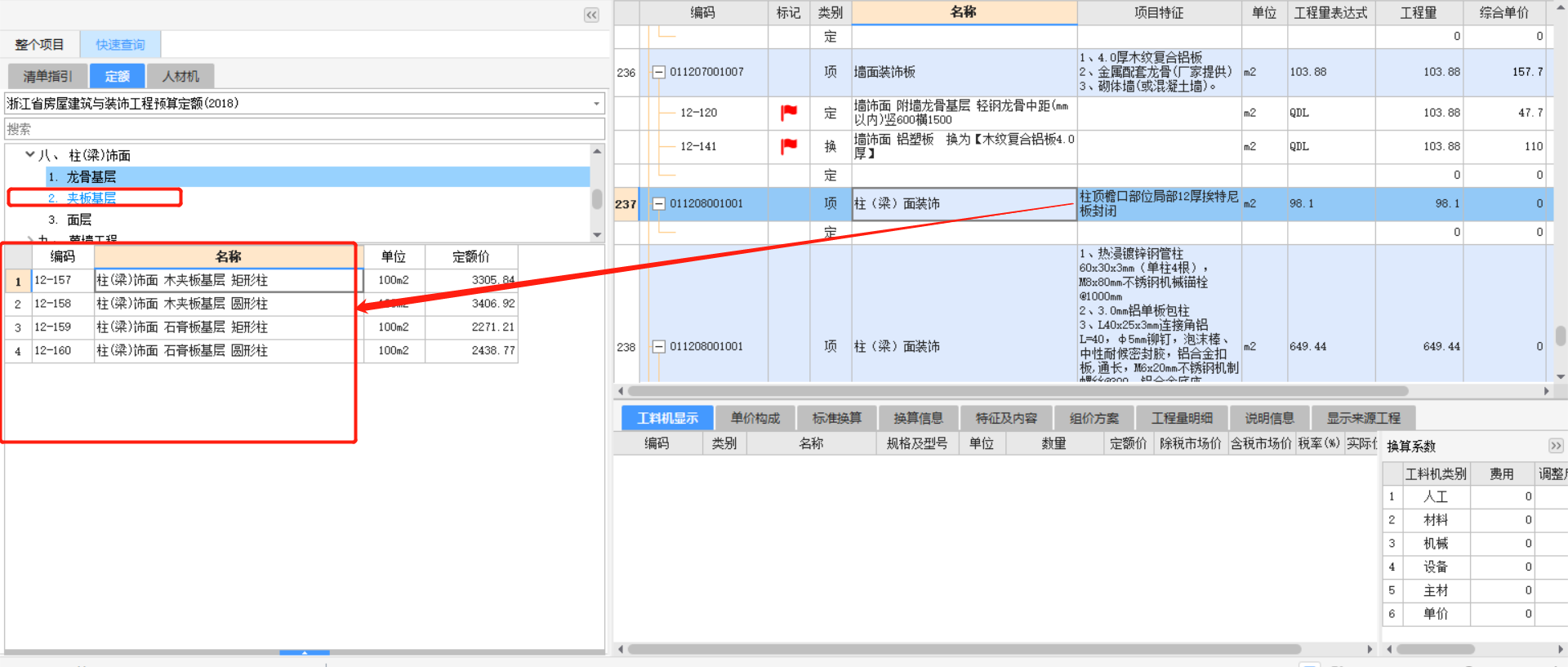
Task: Open the 组价方案 tab
Action: point(1094,418)
